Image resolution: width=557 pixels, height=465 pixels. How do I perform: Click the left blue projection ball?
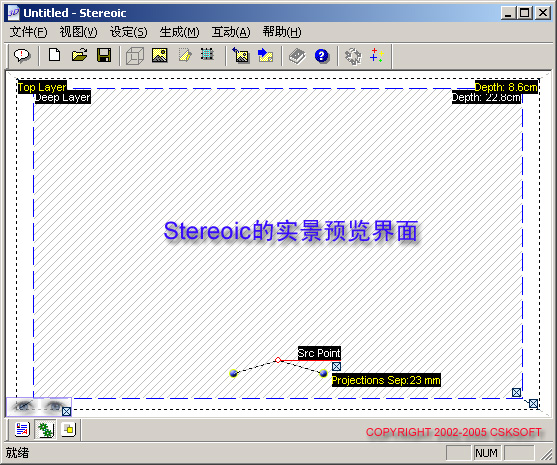coord(233,373)
